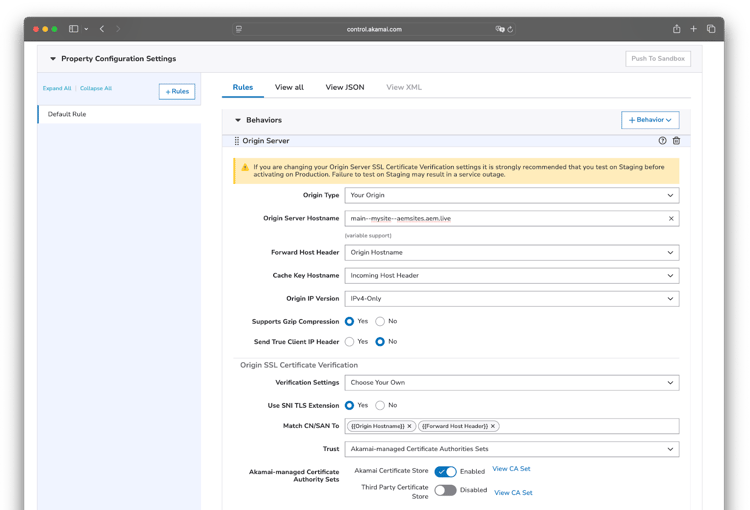
Task: Select Yes for Use SNI TLS Extension
Action: coord(349,405)
